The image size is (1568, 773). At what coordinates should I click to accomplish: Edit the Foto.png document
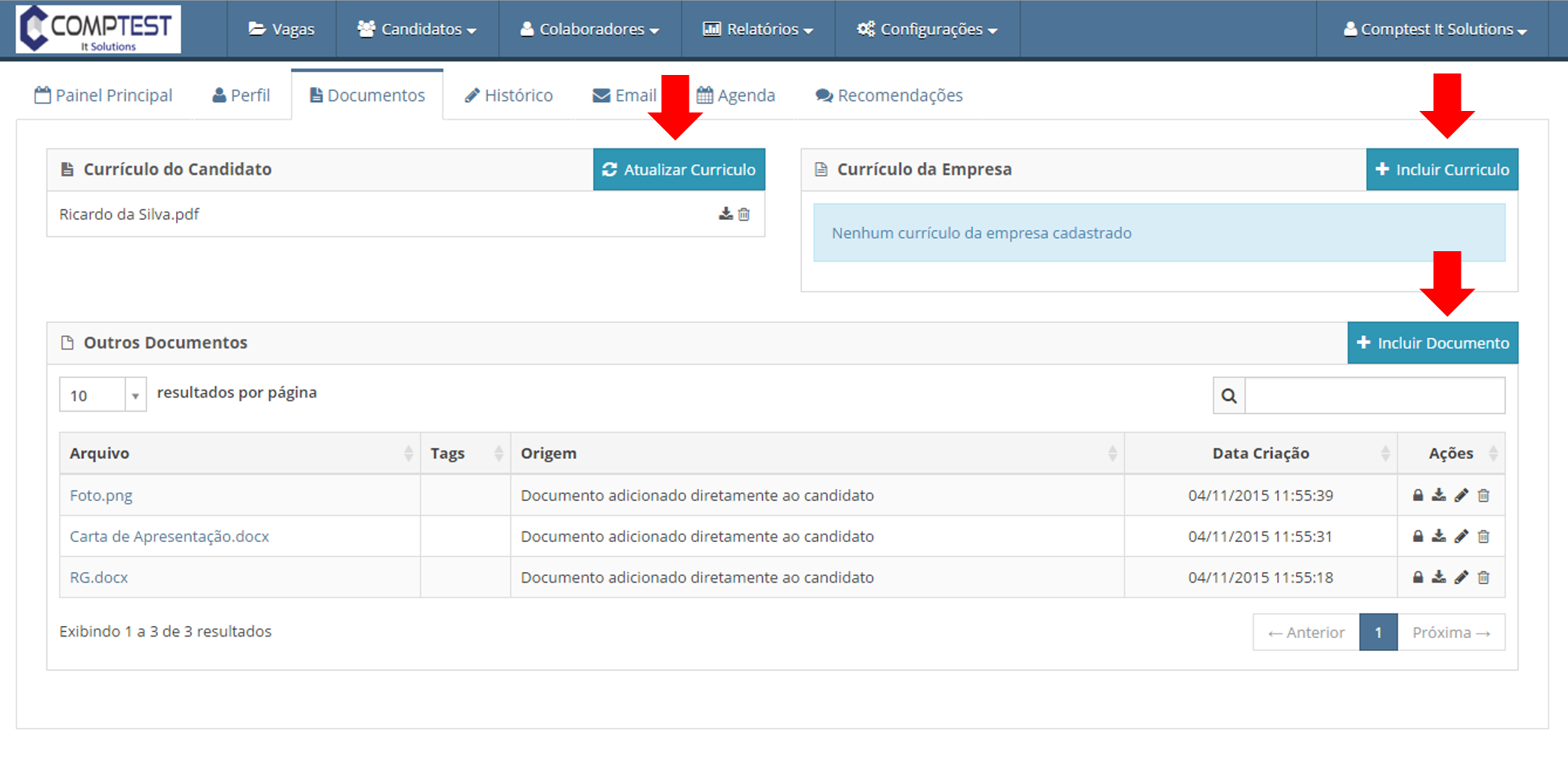[1462, 496]
